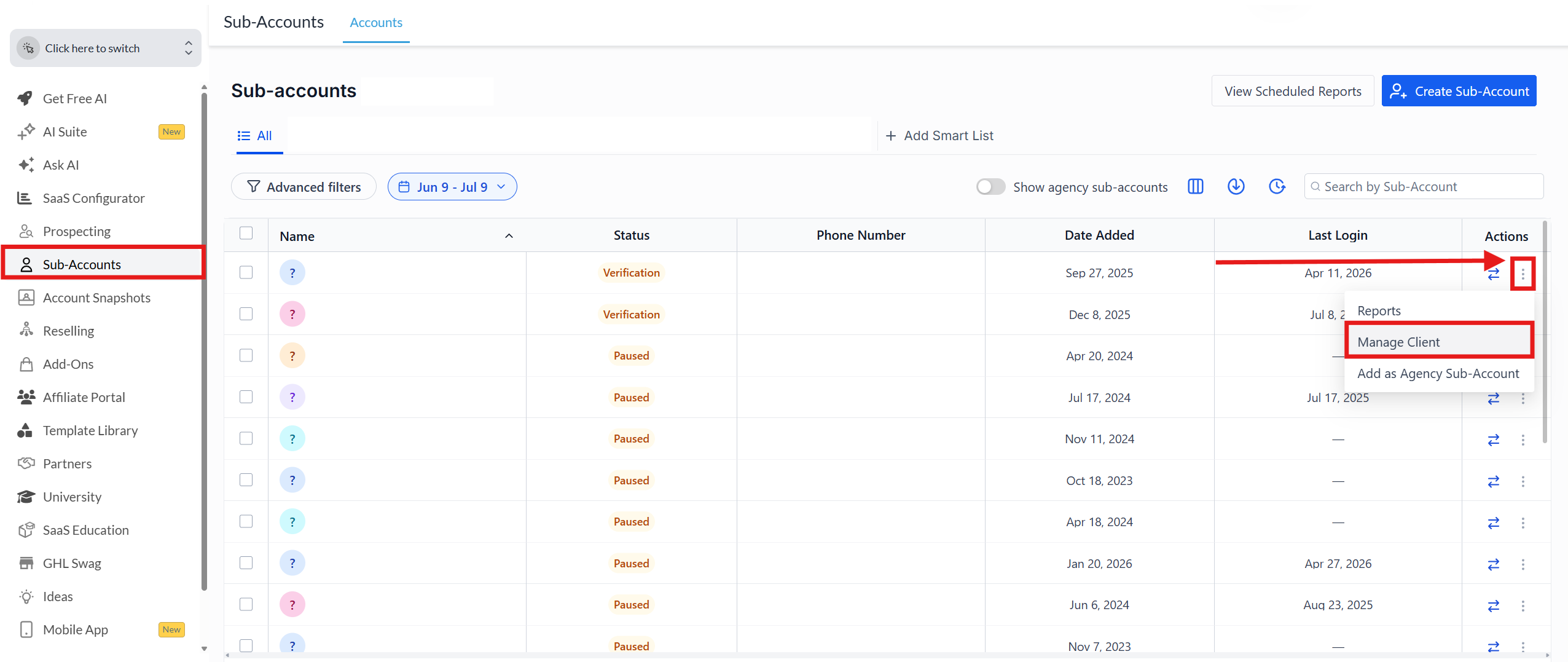1568x662 pixels.
Task: Click View Scheduled Reports button
Action: (x=1293, y=91)
